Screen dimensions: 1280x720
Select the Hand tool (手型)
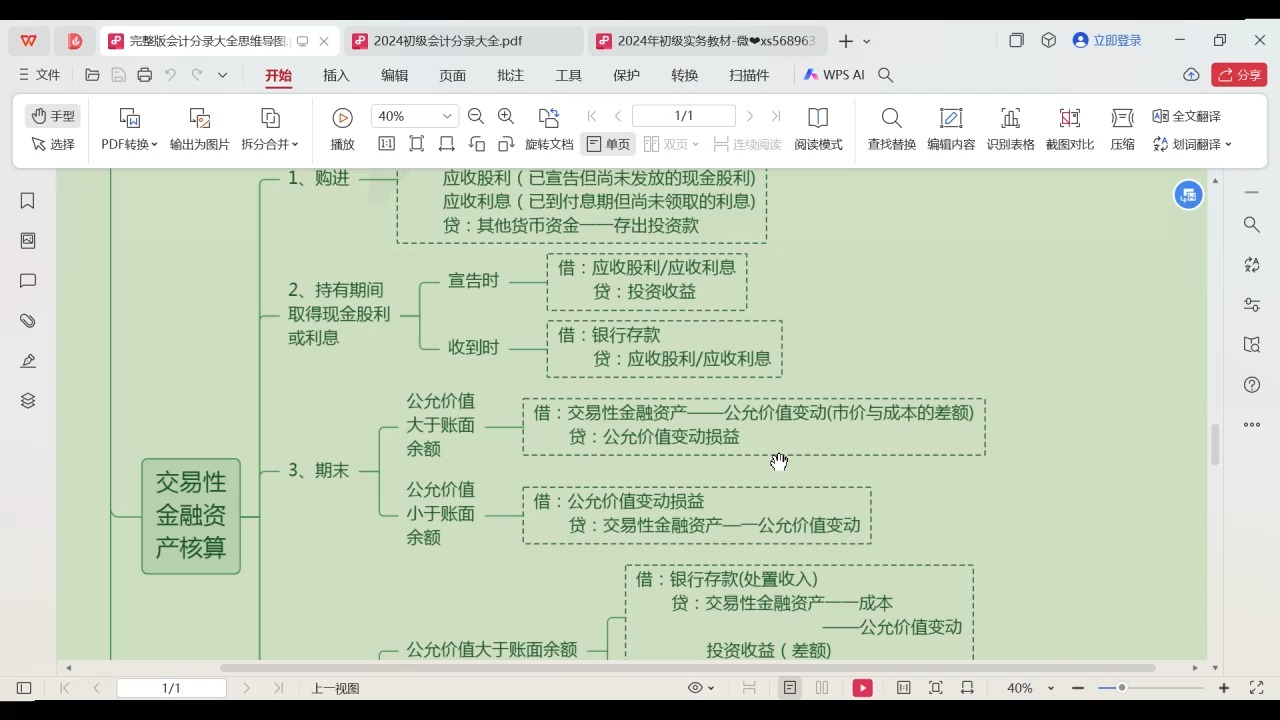[53, 116]
